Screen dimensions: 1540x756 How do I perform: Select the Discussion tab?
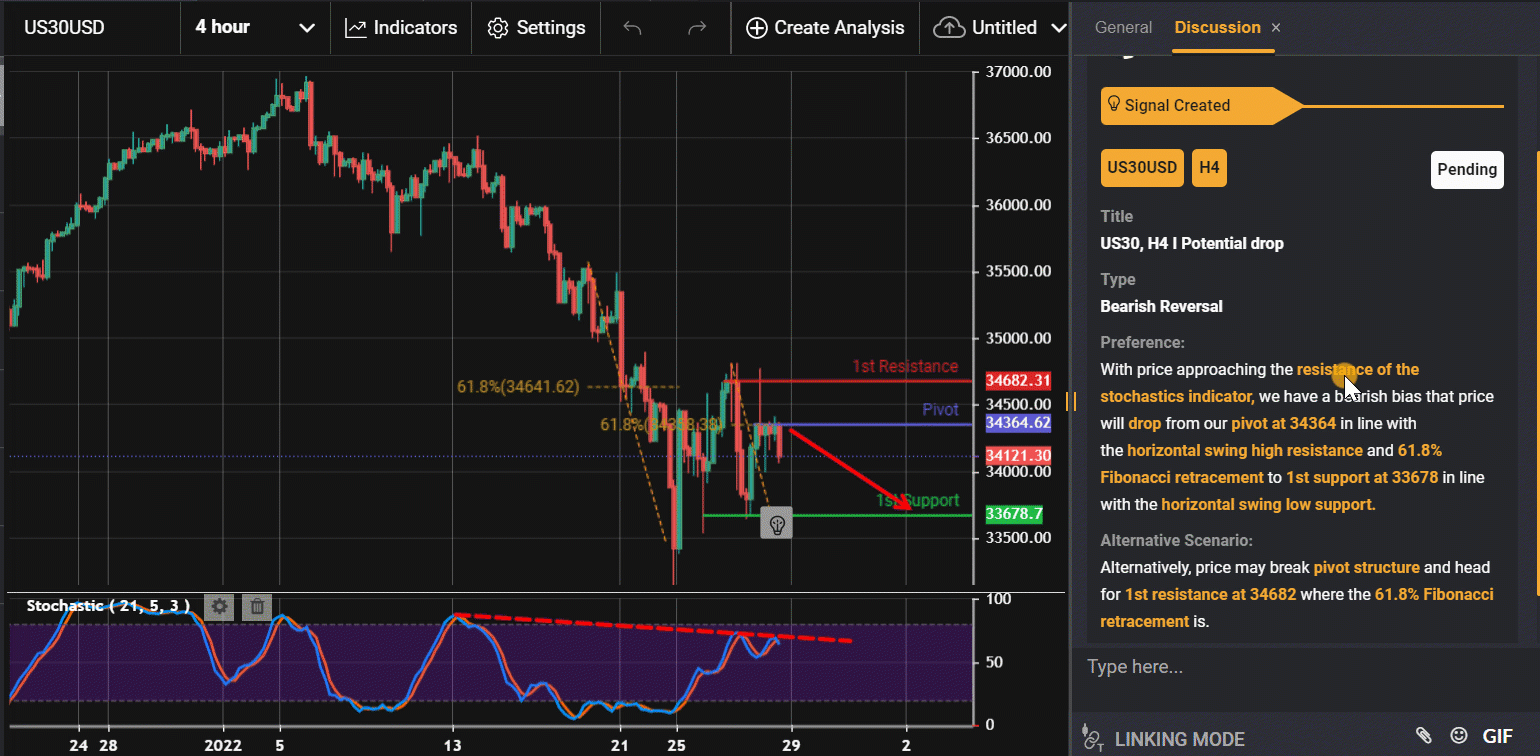[1217, 28]
